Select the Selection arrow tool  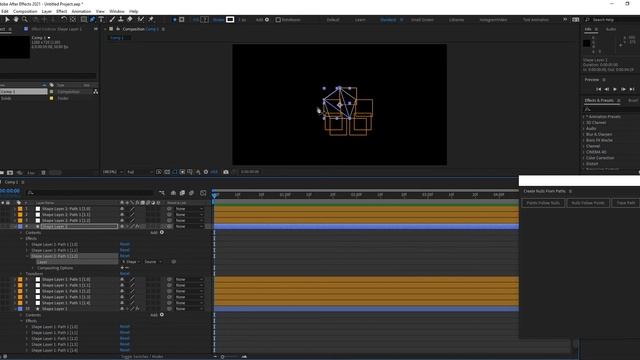click(x=7, y=19)
